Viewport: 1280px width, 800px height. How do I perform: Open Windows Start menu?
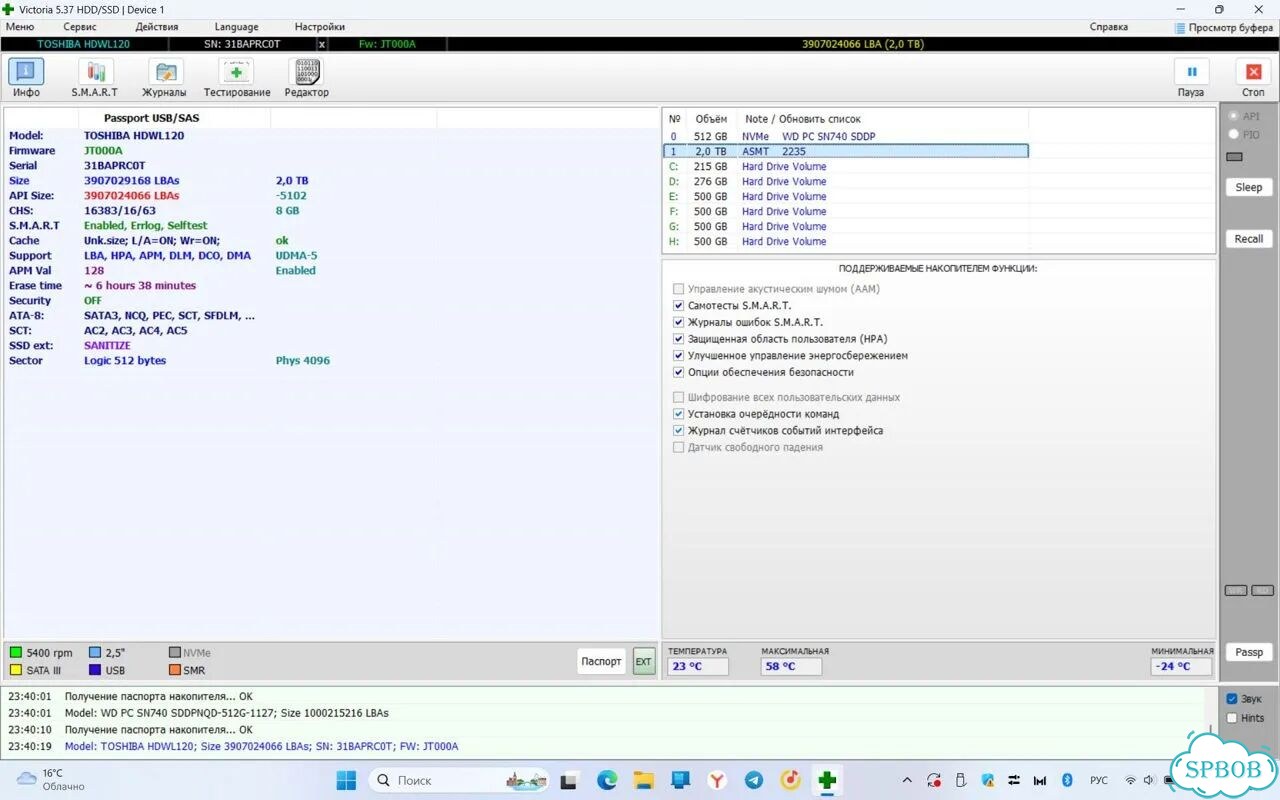pyautogui.click(x=346, y=780)
